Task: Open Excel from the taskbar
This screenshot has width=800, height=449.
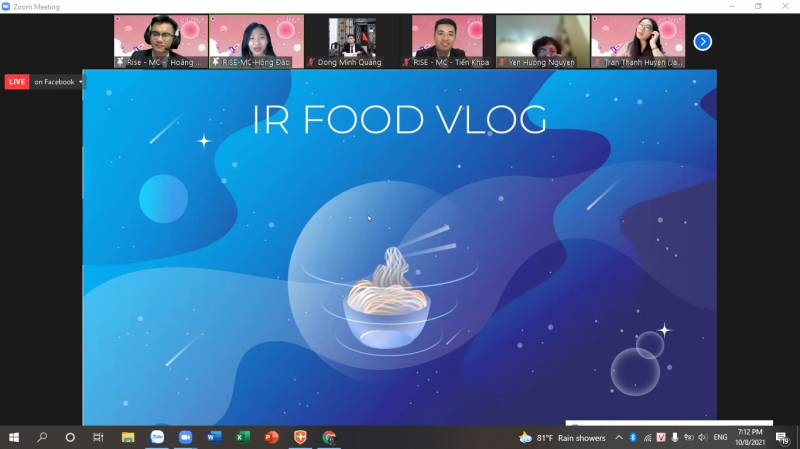Action: click(242, 437)
